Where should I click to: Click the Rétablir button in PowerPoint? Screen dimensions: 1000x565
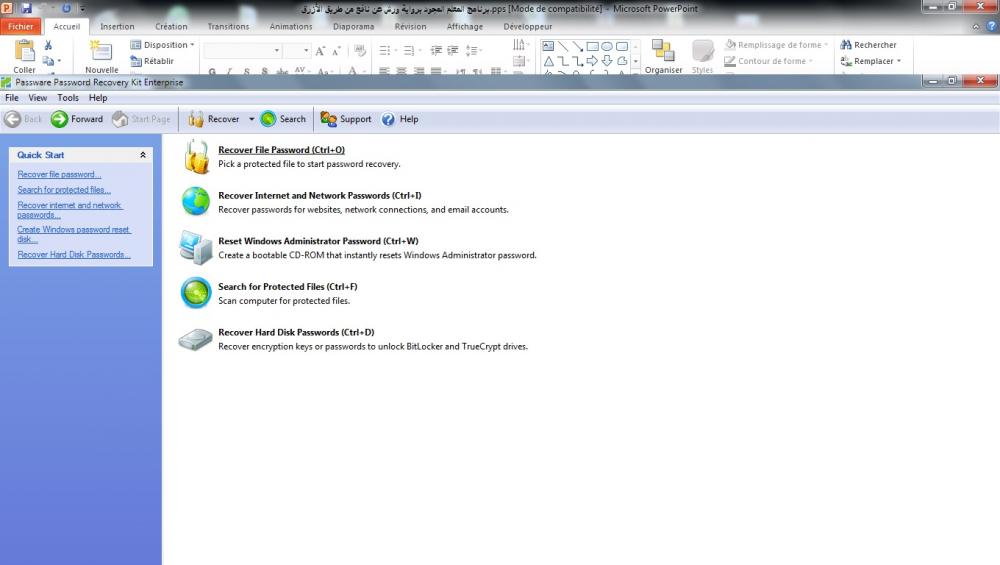coord(152,61)
